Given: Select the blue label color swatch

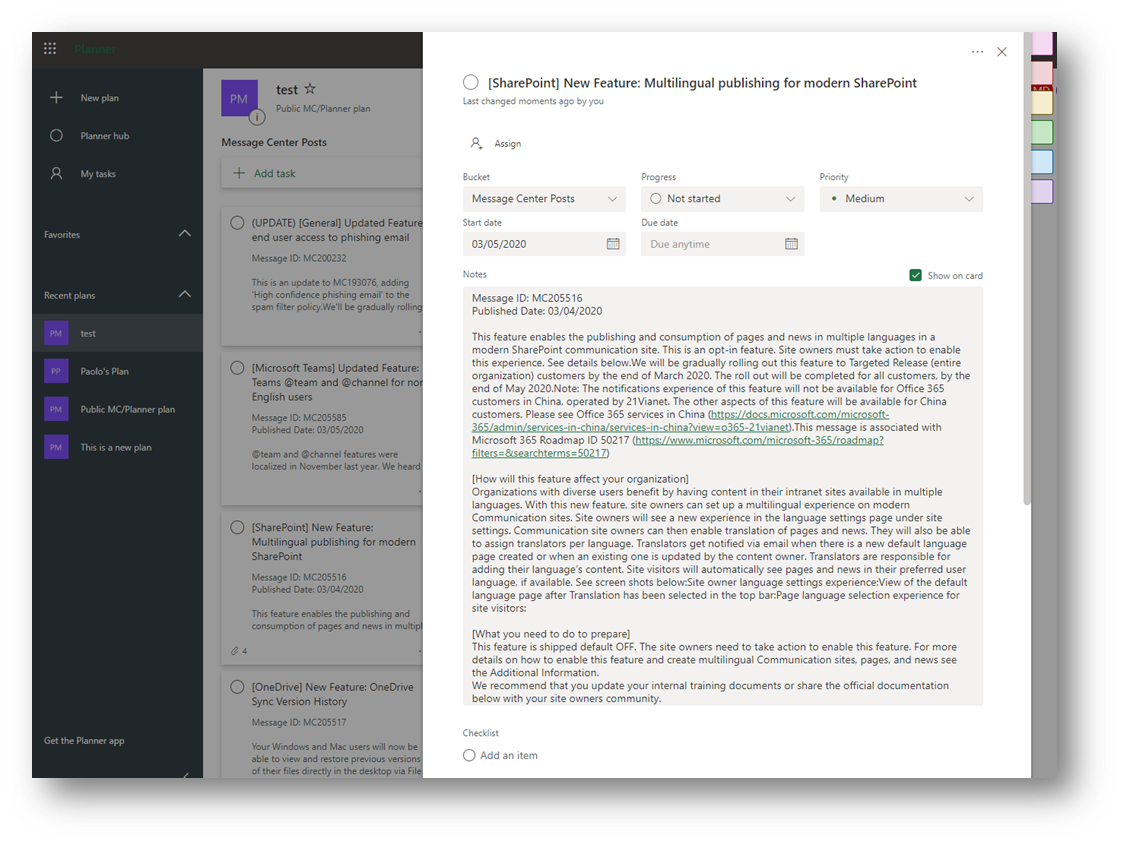Looking at the screenshot, I should point(1042,162).
